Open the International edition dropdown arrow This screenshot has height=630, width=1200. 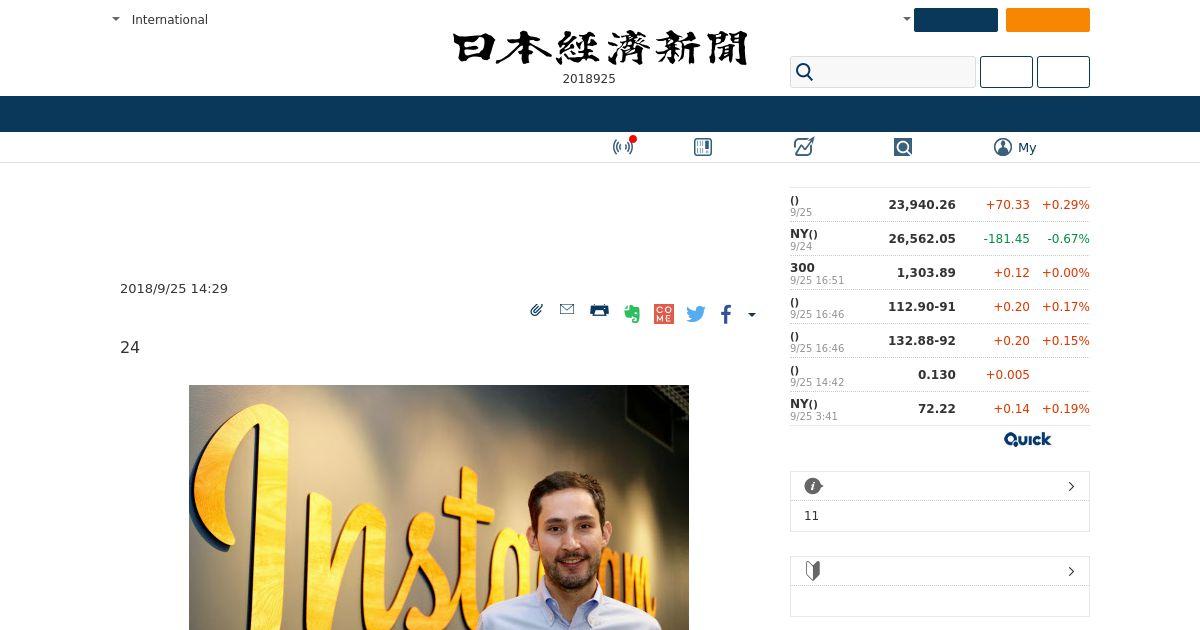click(116, 19)
